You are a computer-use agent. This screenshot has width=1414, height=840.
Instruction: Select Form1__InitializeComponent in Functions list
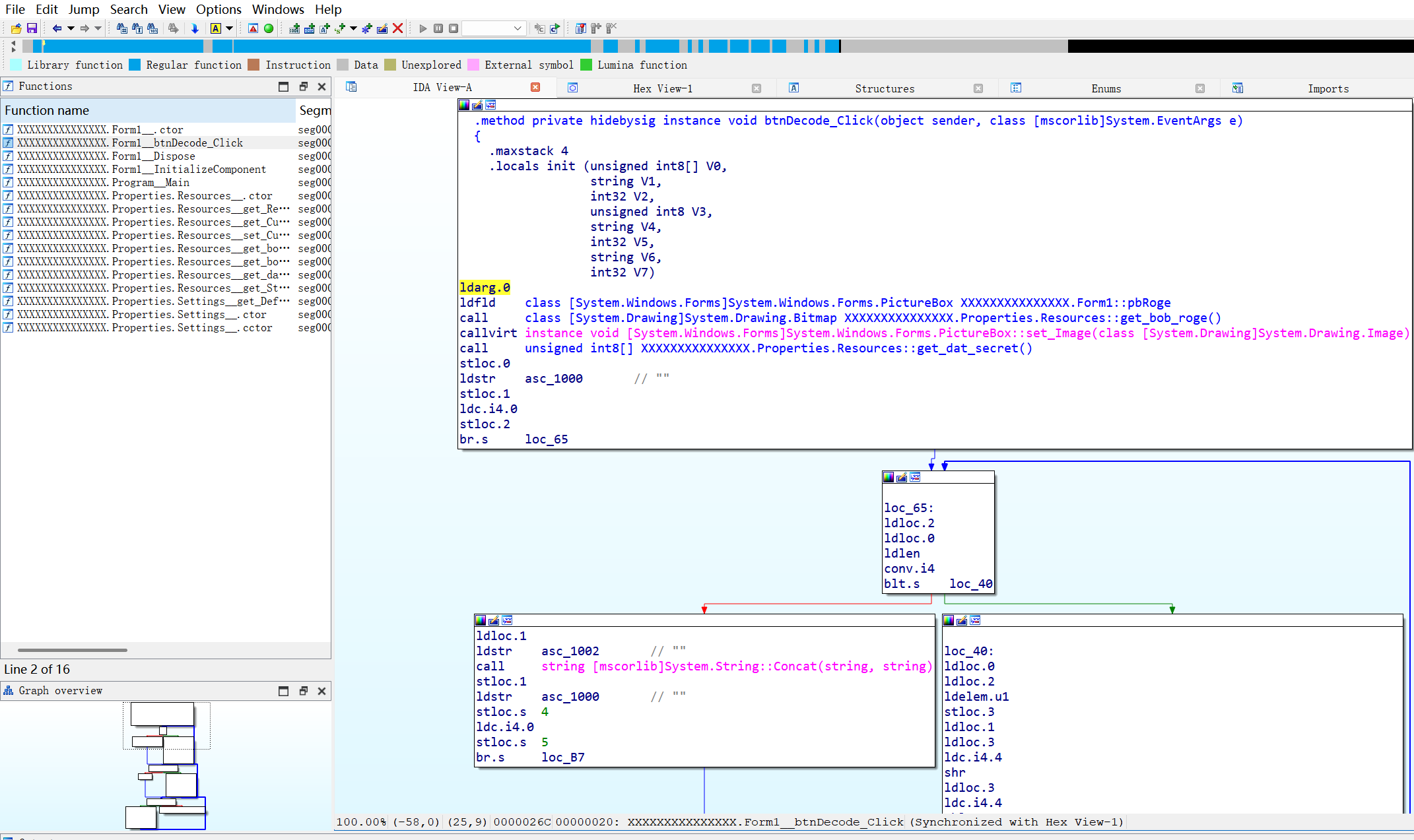coord(166,169)
